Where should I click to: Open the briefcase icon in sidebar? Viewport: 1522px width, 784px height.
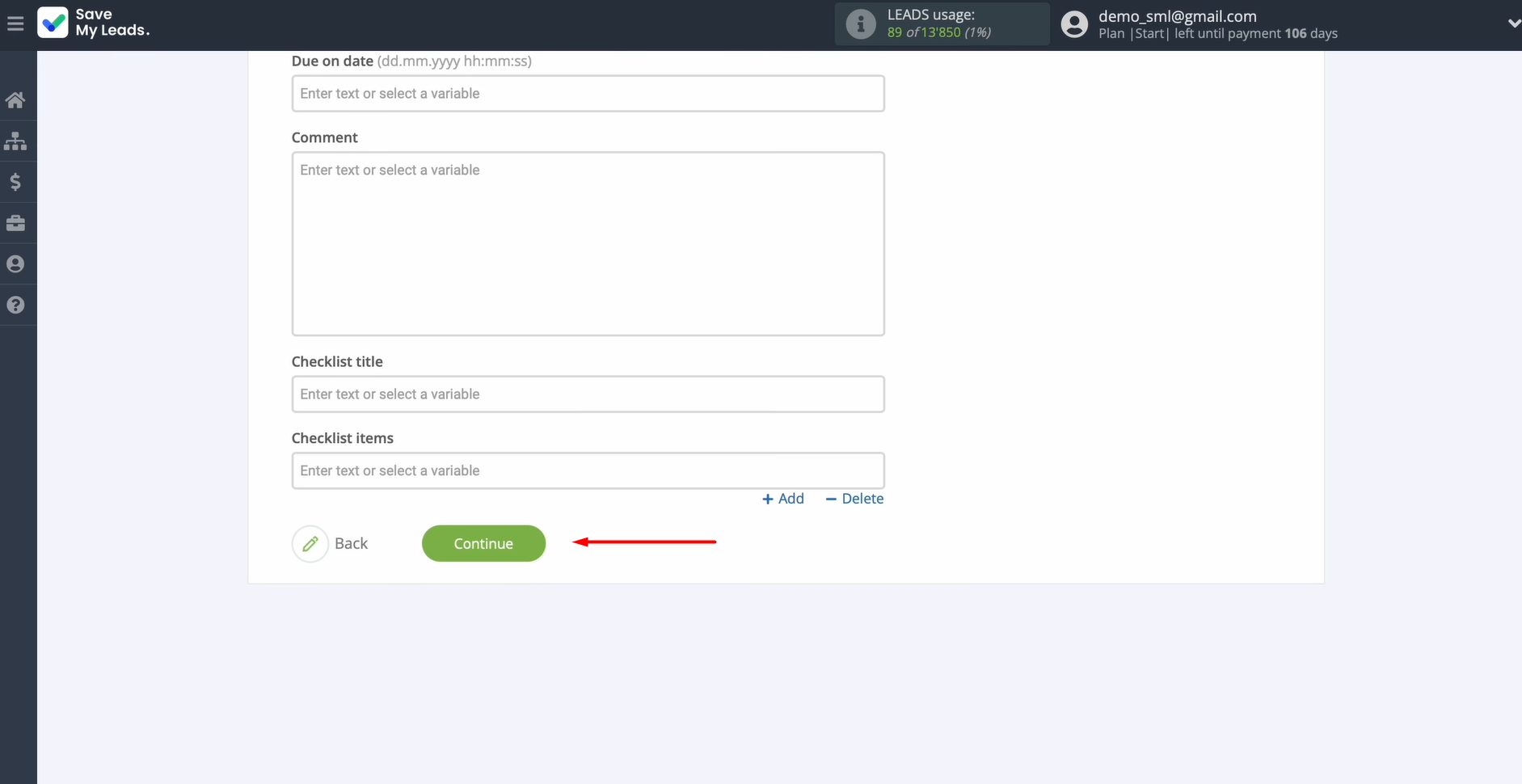[x=15, y=223]
